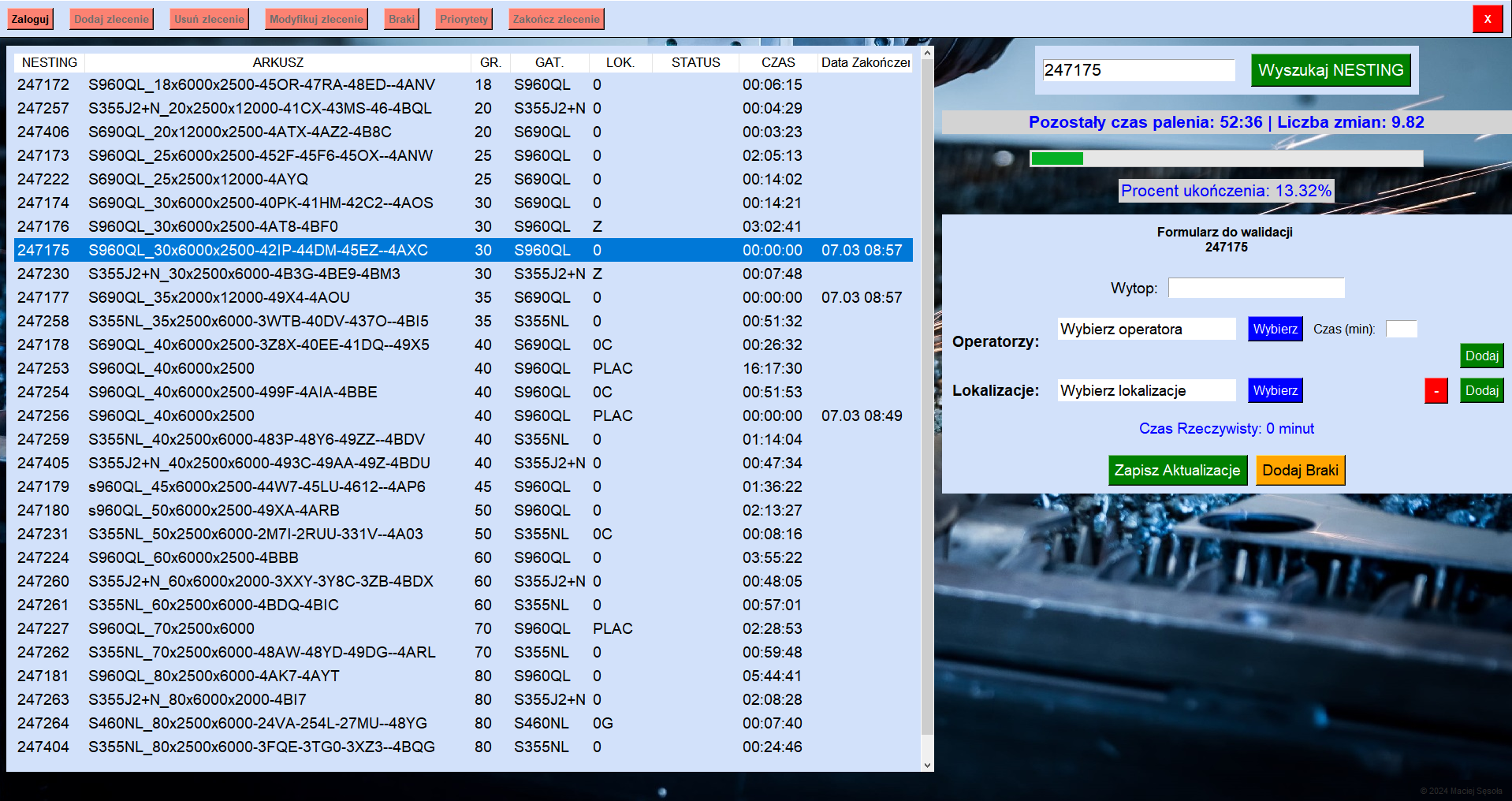This screenshot has height=801, width=1512.
Task: Click the list scrollbar up arrow
Action: coord(927,54)
